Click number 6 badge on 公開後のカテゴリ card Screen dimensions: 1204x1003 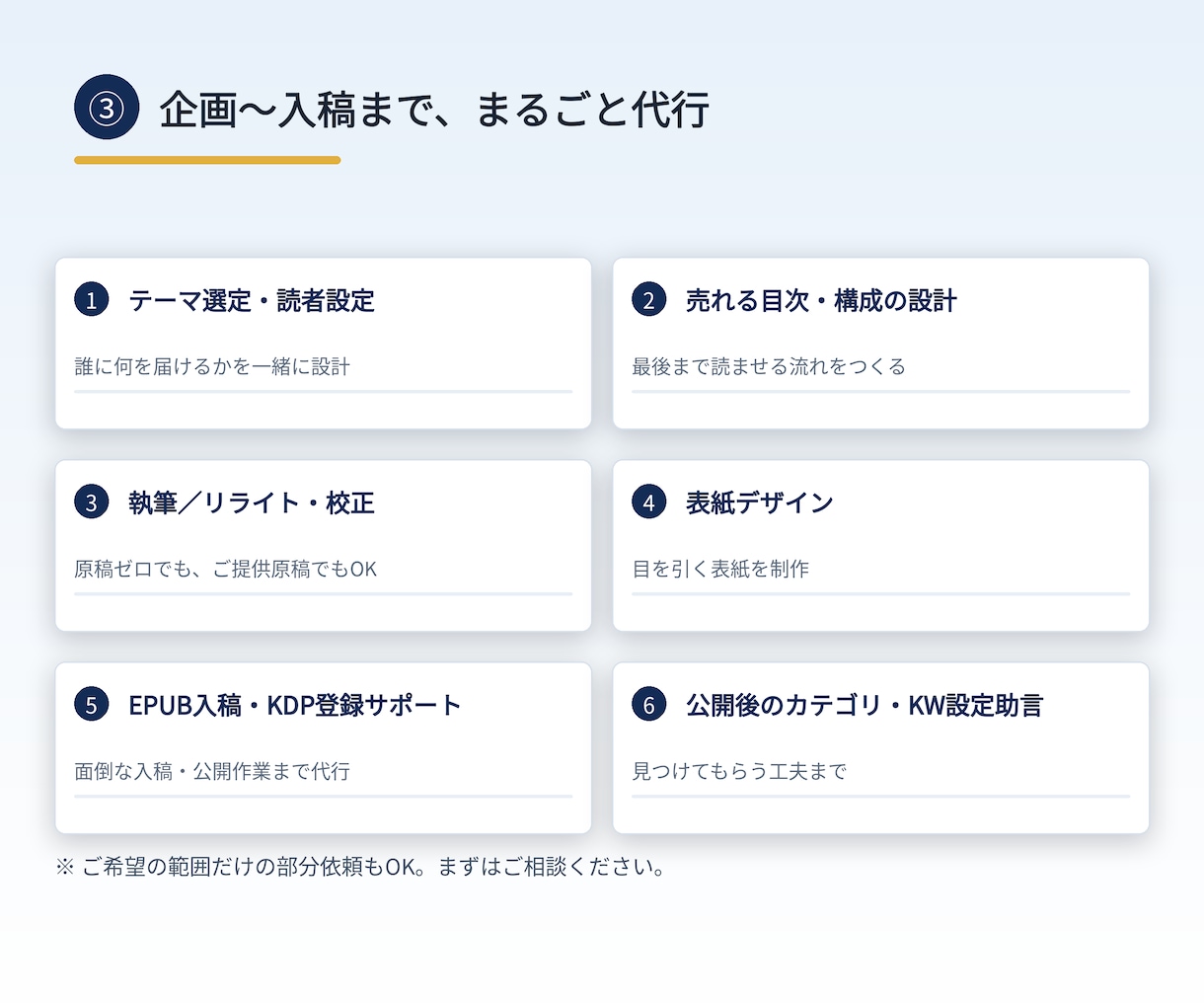[649, 705]
